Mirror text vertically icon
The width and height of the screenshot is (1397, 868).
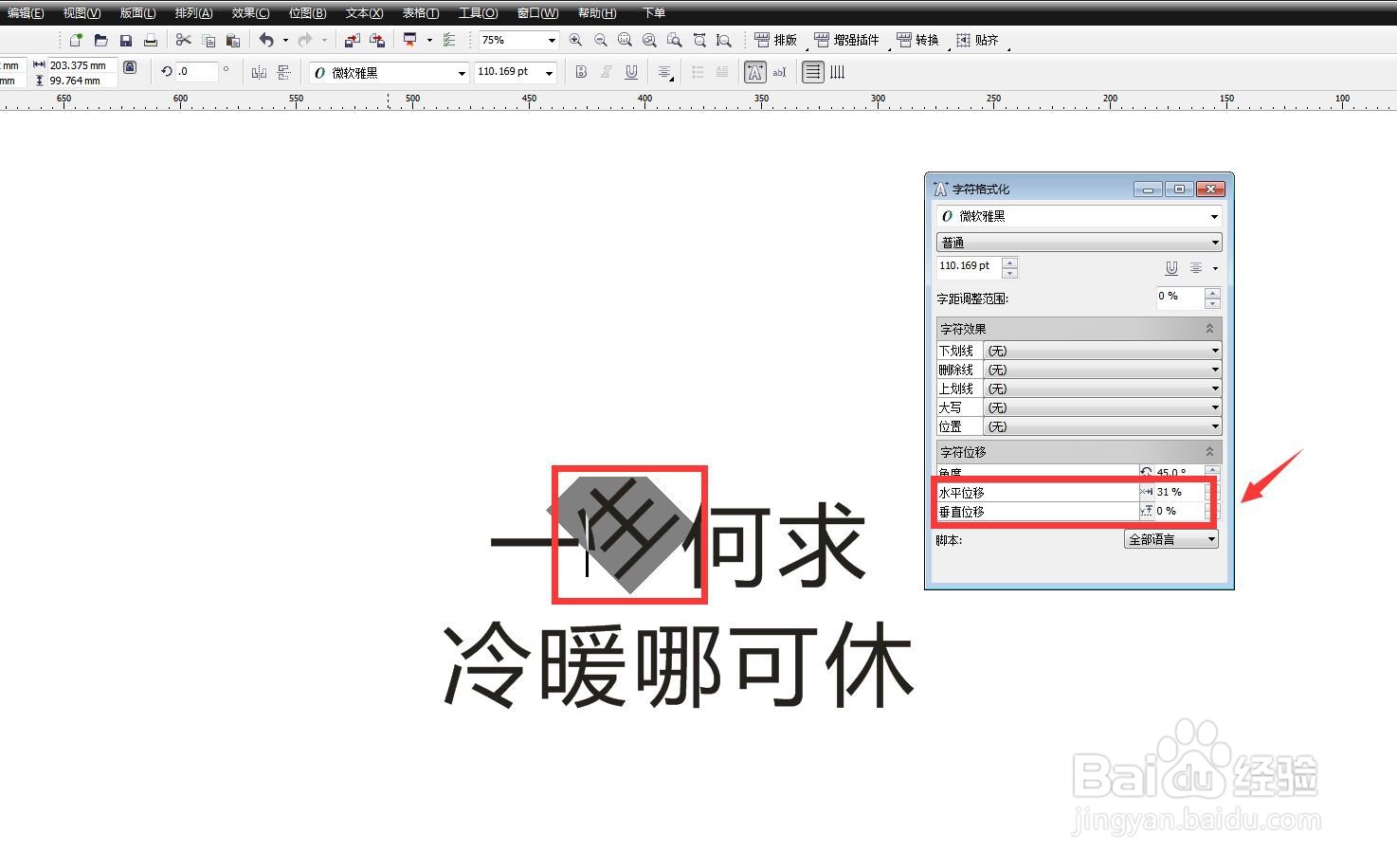click(283, 72)
